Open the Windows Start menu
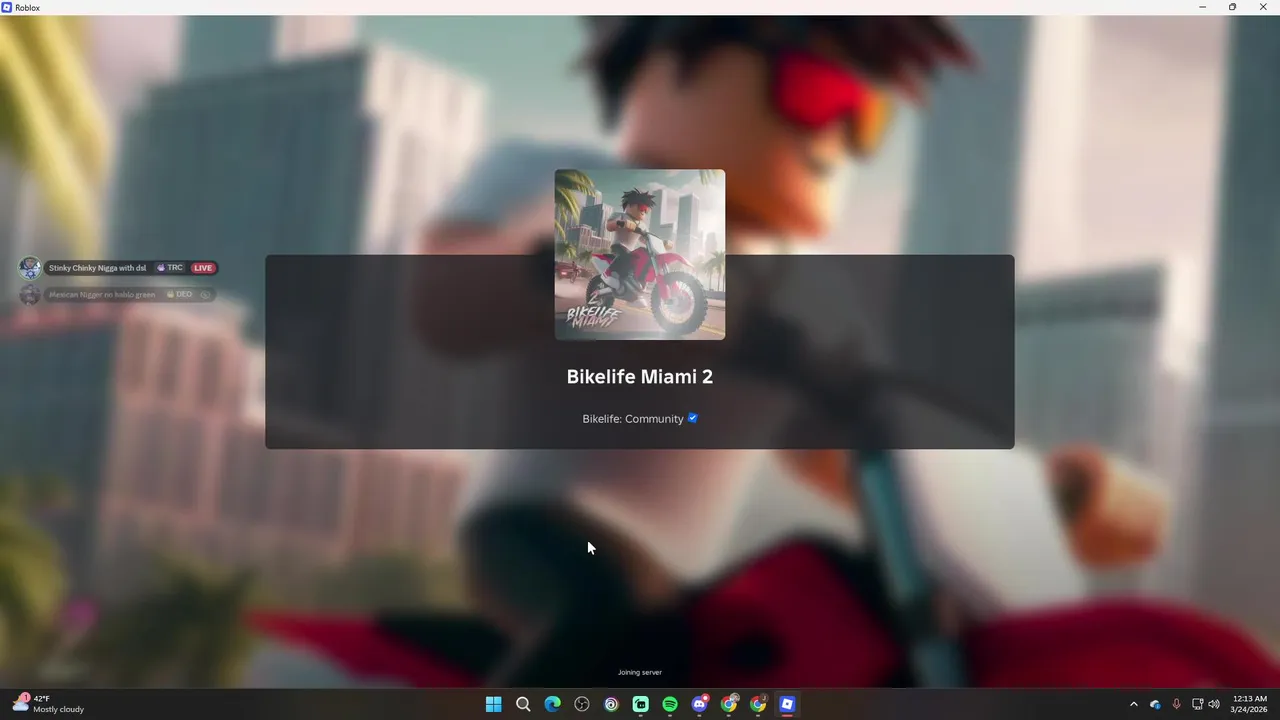Image resolution: width=1280 pixels, height=720 pixels. [x=493, y=704]
